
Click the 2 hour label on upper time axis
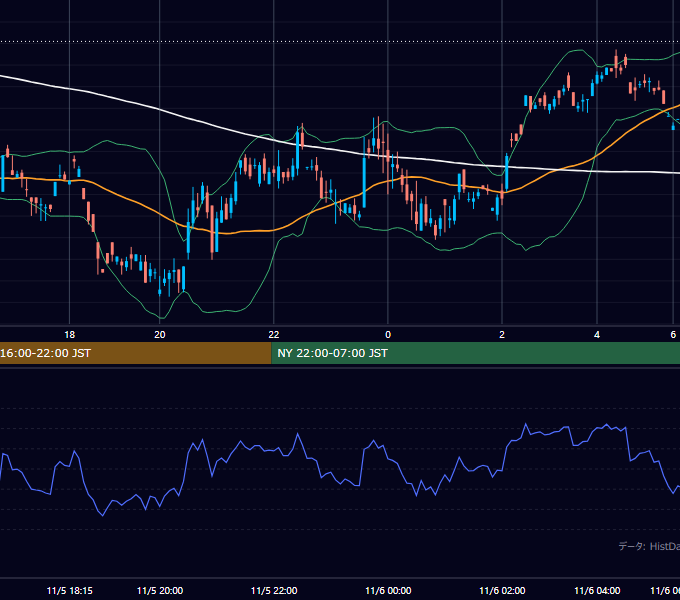(502, 335)
